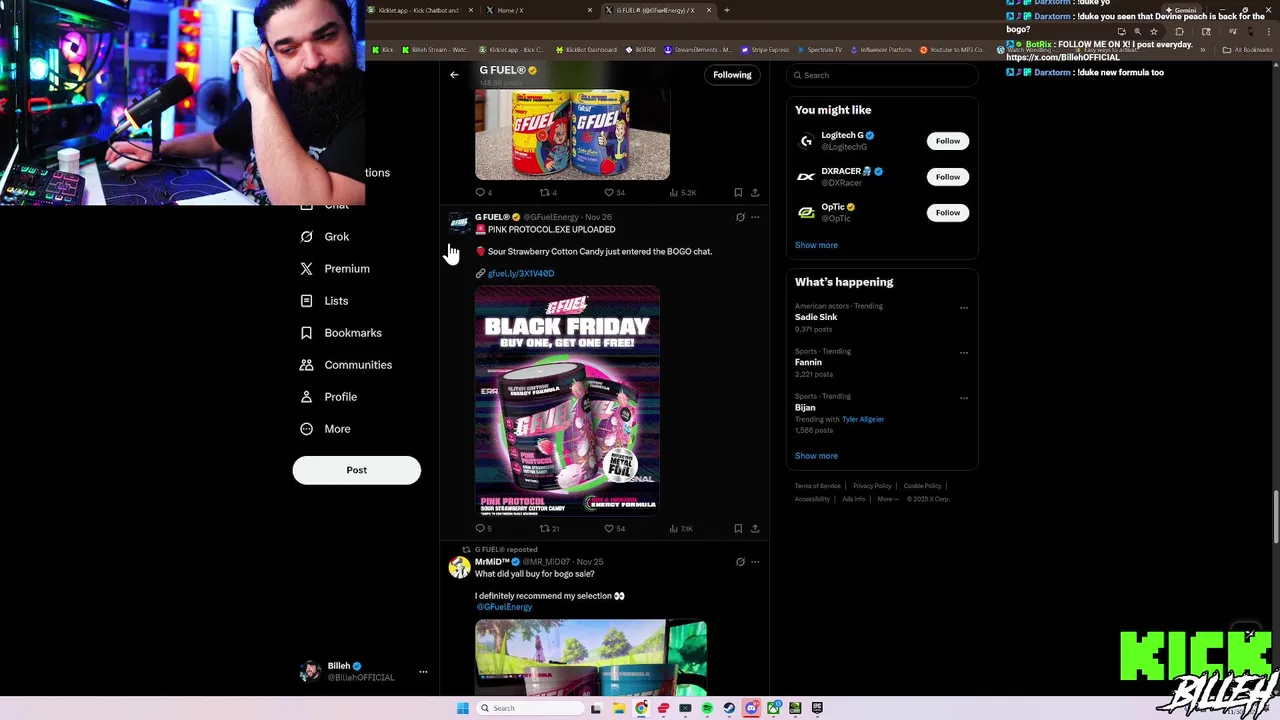Click the Windows taskbar search box
The image size is (1280, 720).
528,708
